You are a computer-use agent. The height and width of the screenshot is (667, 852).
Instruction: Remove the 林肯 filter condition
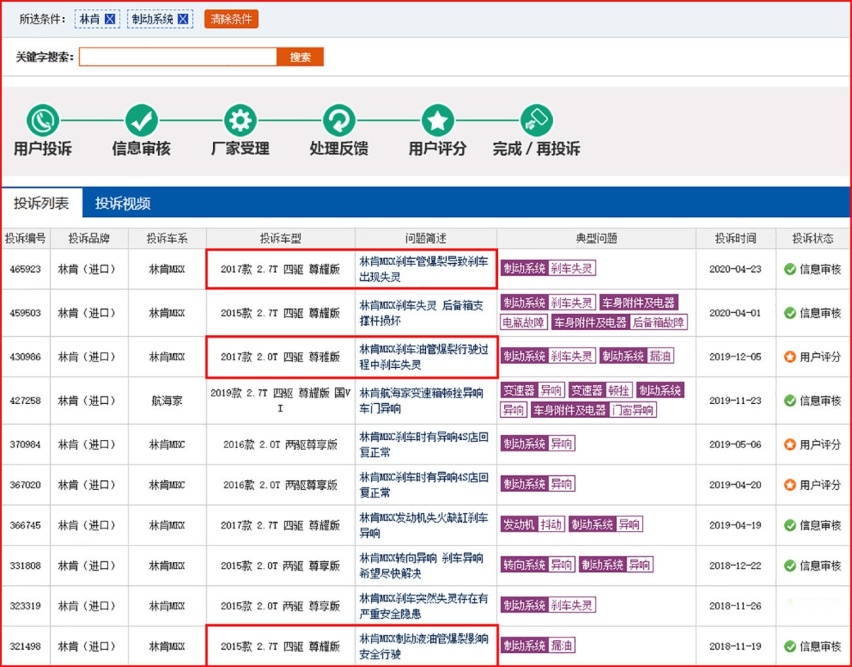(110, 19)
